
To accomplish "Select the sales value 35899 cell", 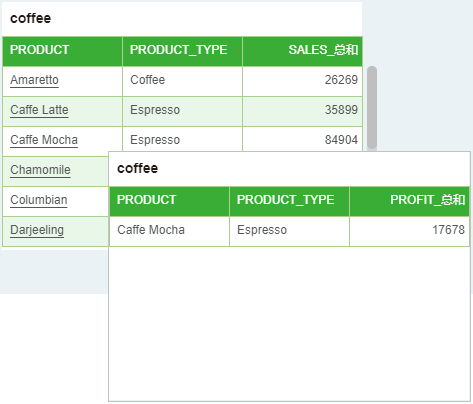I will (x=303, y=111).
